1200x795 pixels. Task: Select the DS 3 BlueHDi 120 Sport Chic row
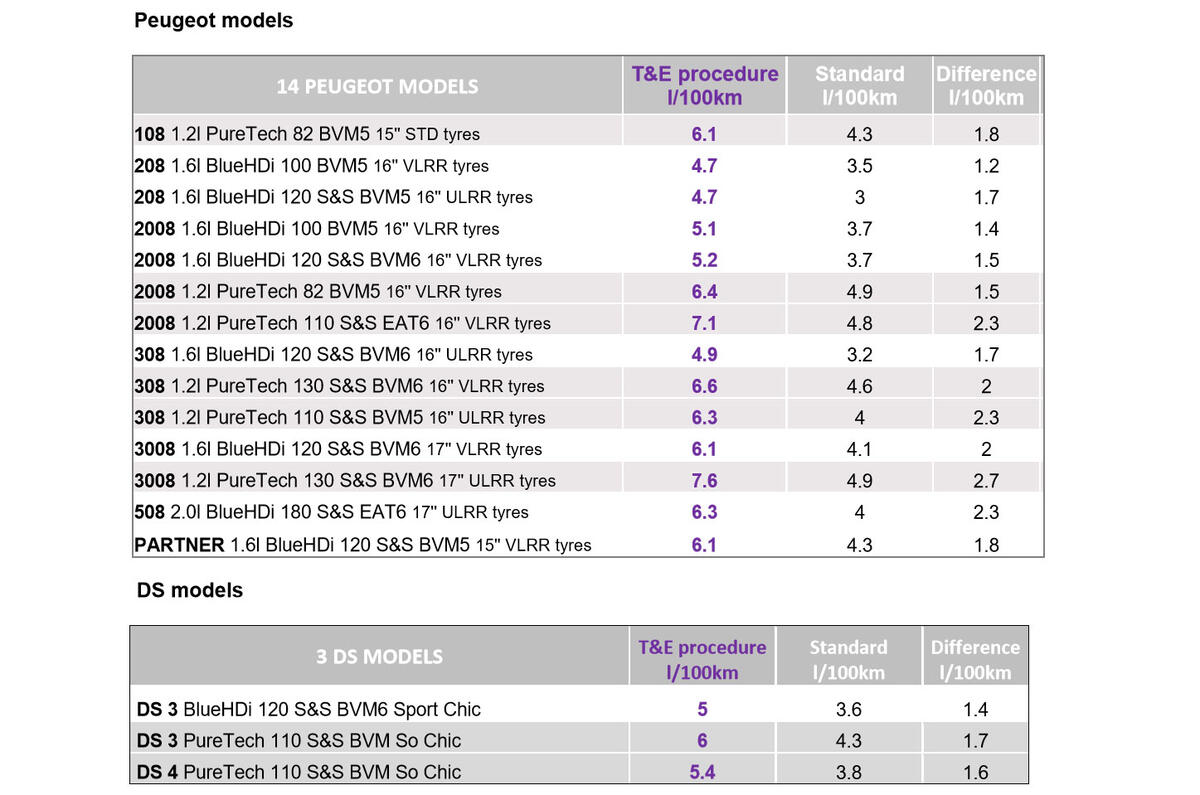(309, 709)
